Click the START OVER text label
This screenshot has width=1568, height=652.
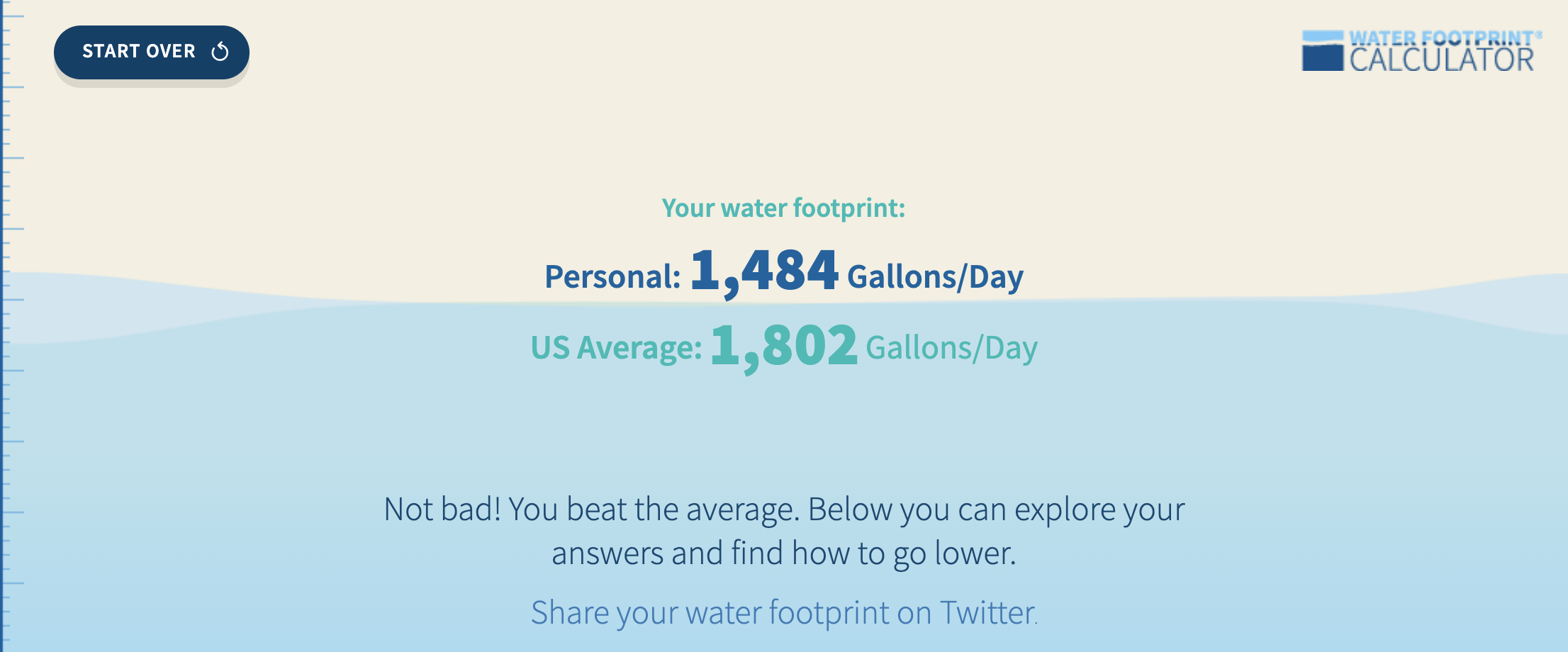click(x=139, y=52)
